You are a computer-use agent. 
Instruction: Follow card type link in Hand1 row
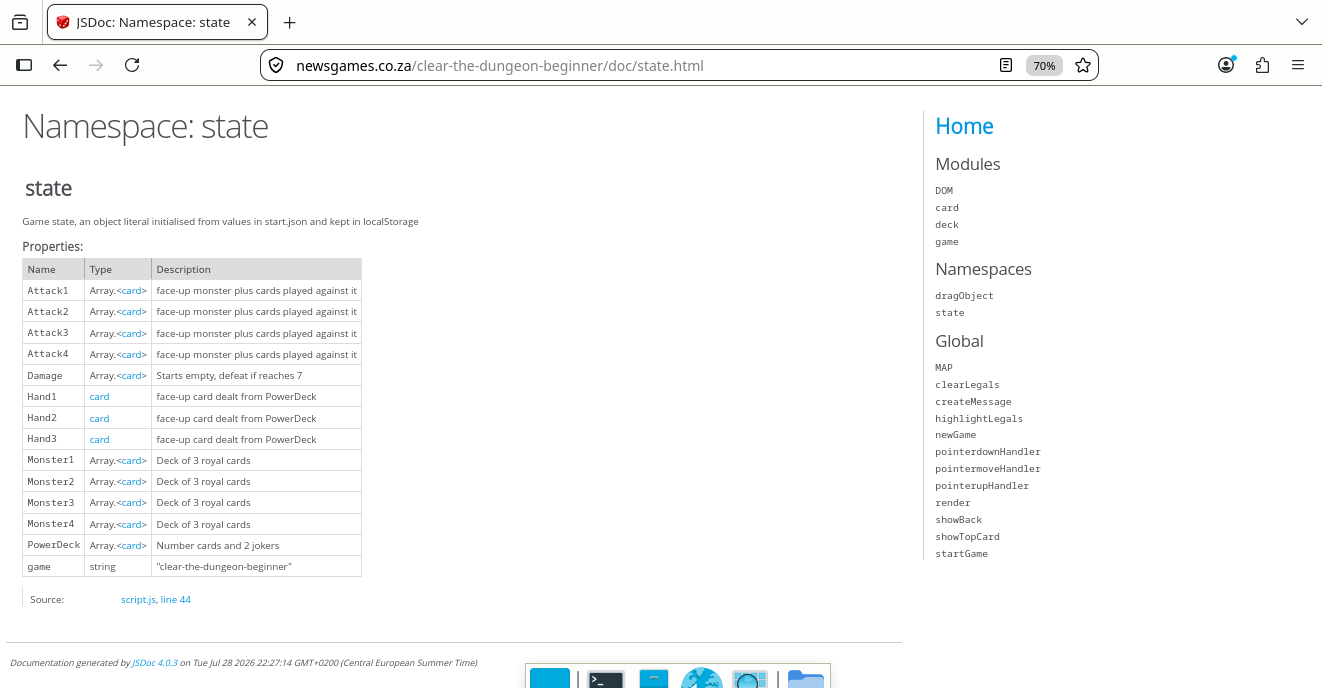tap(99, 397)
